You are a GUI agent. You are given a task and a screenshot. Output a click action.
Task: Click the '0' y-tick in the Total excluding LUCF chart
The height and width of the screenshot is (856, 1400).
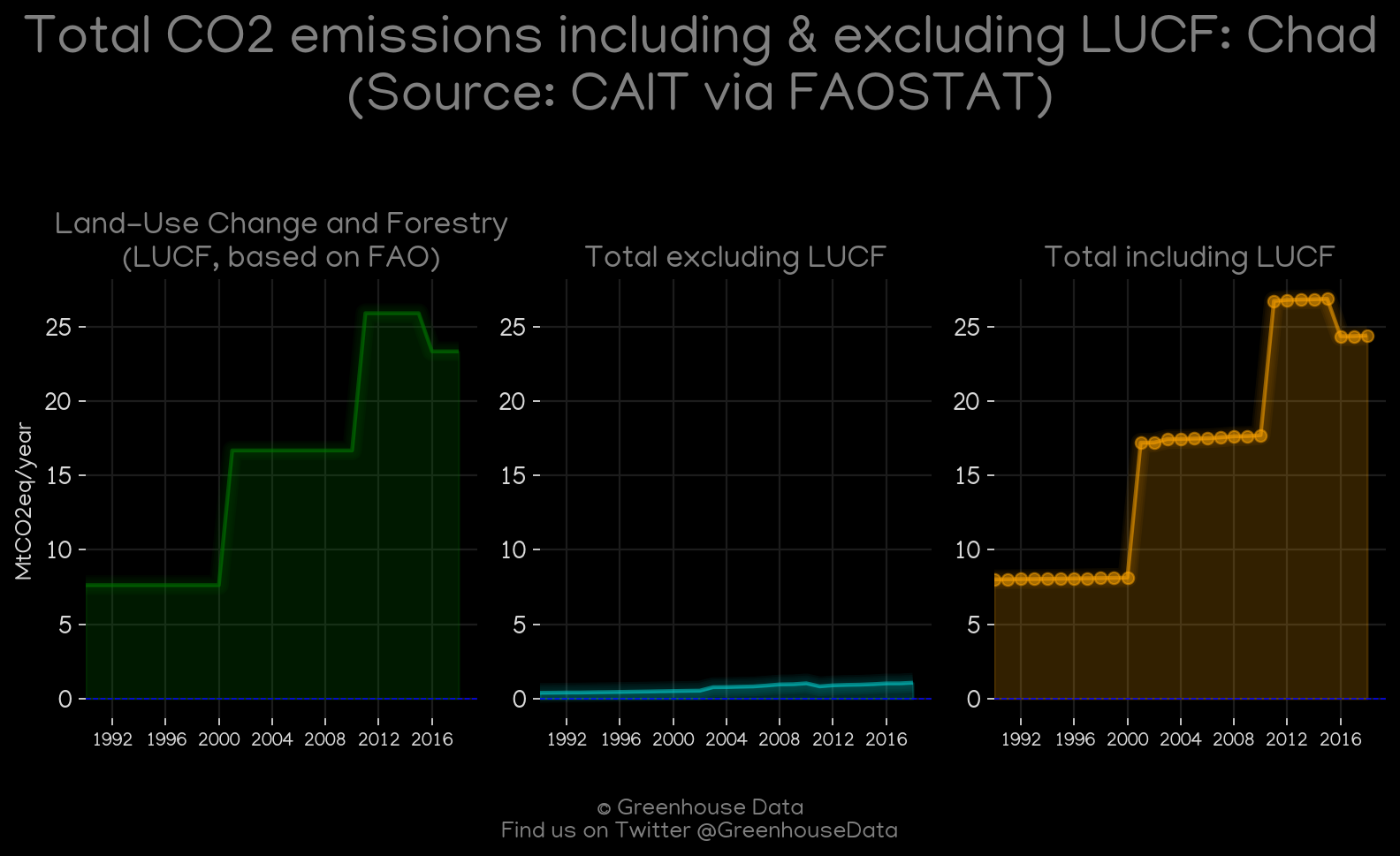(519, 700)
